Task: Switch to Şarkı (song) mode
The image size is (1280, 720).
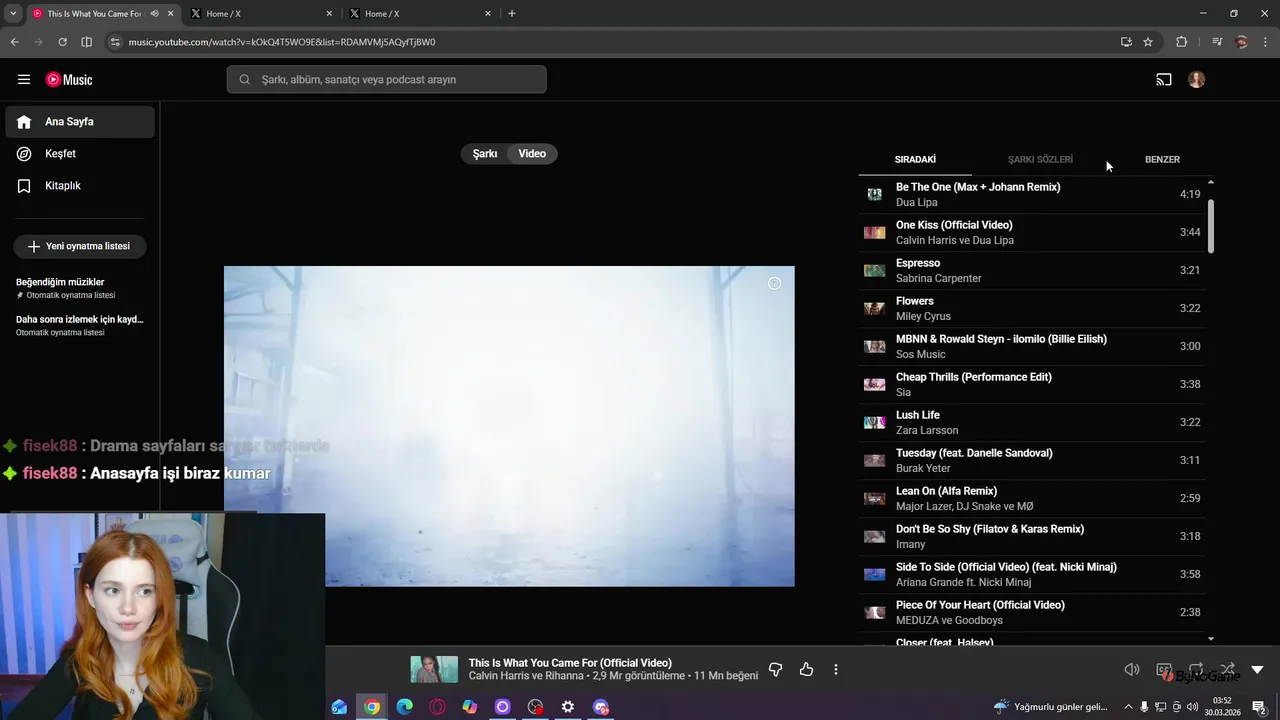Action: coord(485,154)
